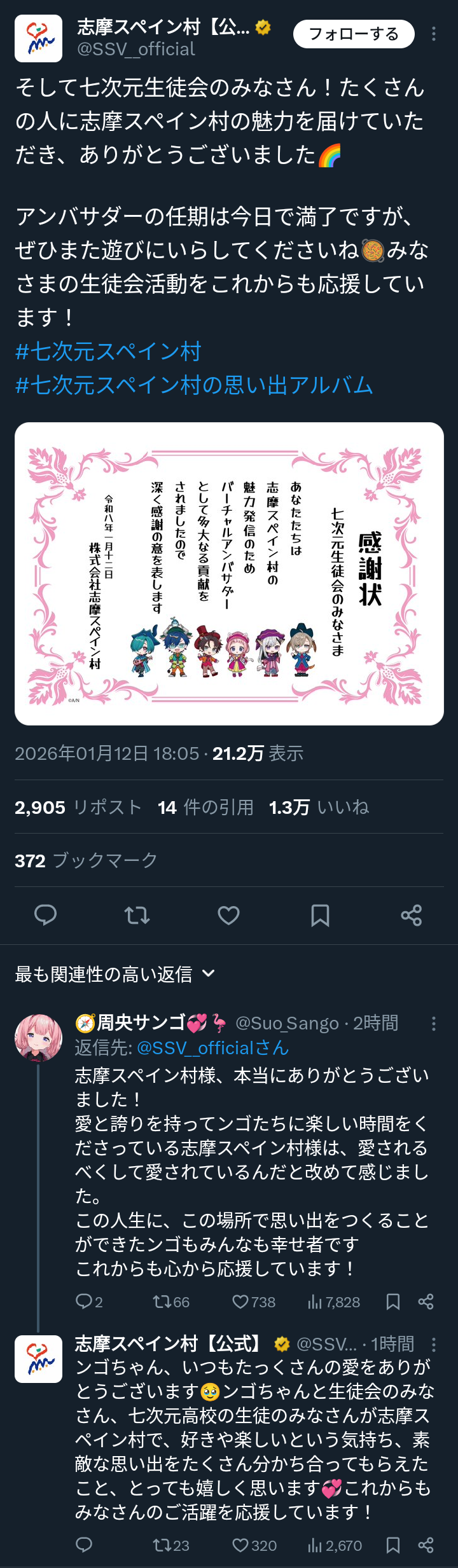458x1568 pixels.
Task: Share 周央サンゴ's reply
Action: 426,1302
